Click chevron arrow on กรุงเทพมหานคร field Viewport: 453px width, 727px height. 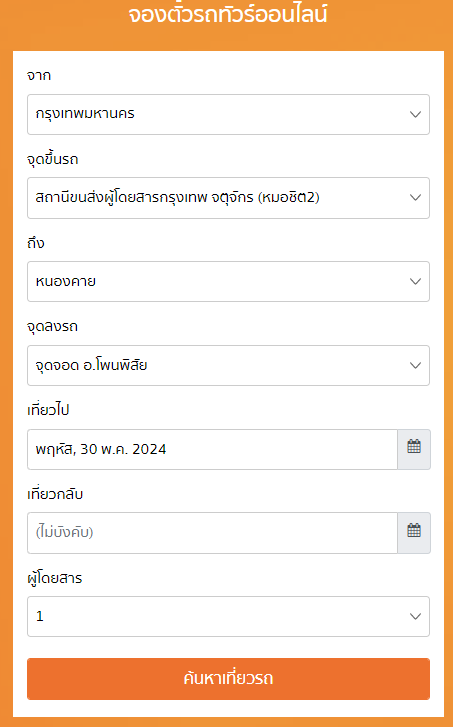[415, 114]
